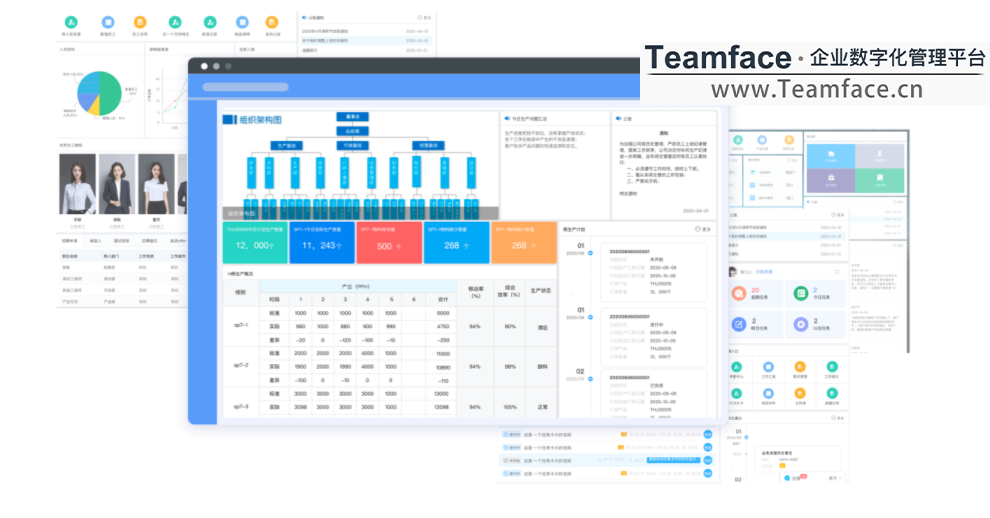This screenshot has height=518, width=990.
Task: Select the 面试安排 tab
Action: [121, 241]
